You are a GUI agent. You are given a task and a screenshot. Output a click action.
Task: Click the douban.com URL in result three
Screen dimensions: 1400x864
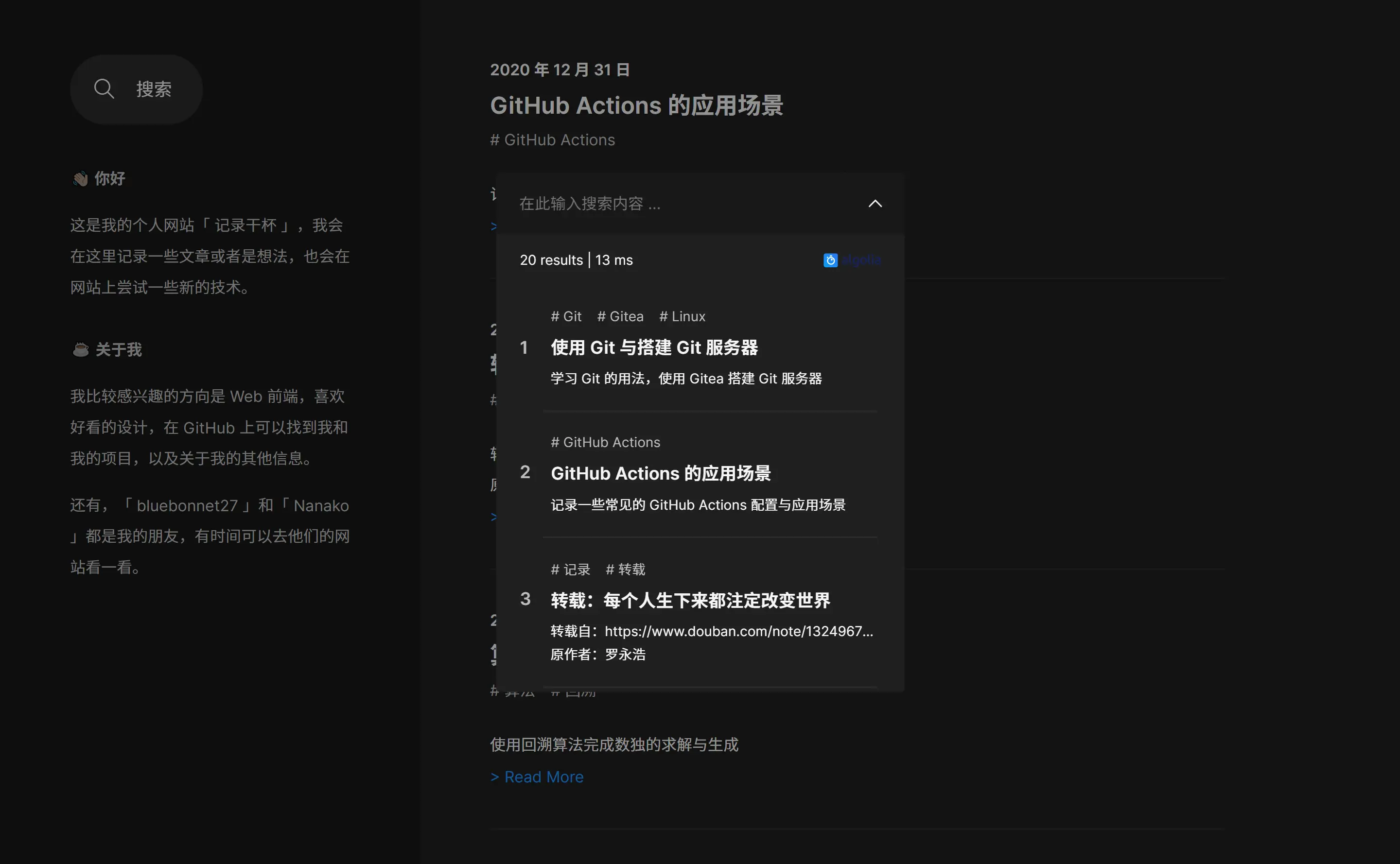(x=738, y=631)
